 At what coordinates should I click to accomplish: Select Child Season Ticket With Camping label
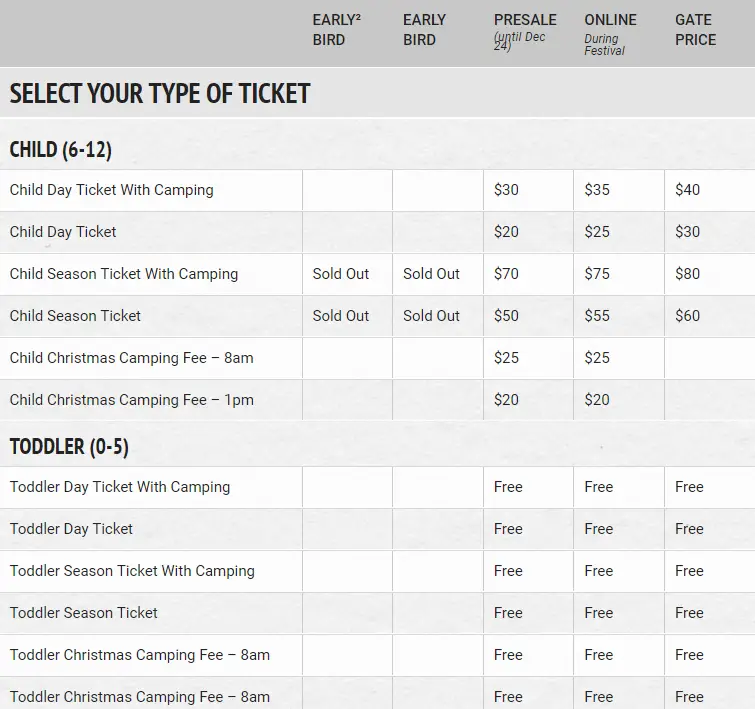[x=124, y=274]
